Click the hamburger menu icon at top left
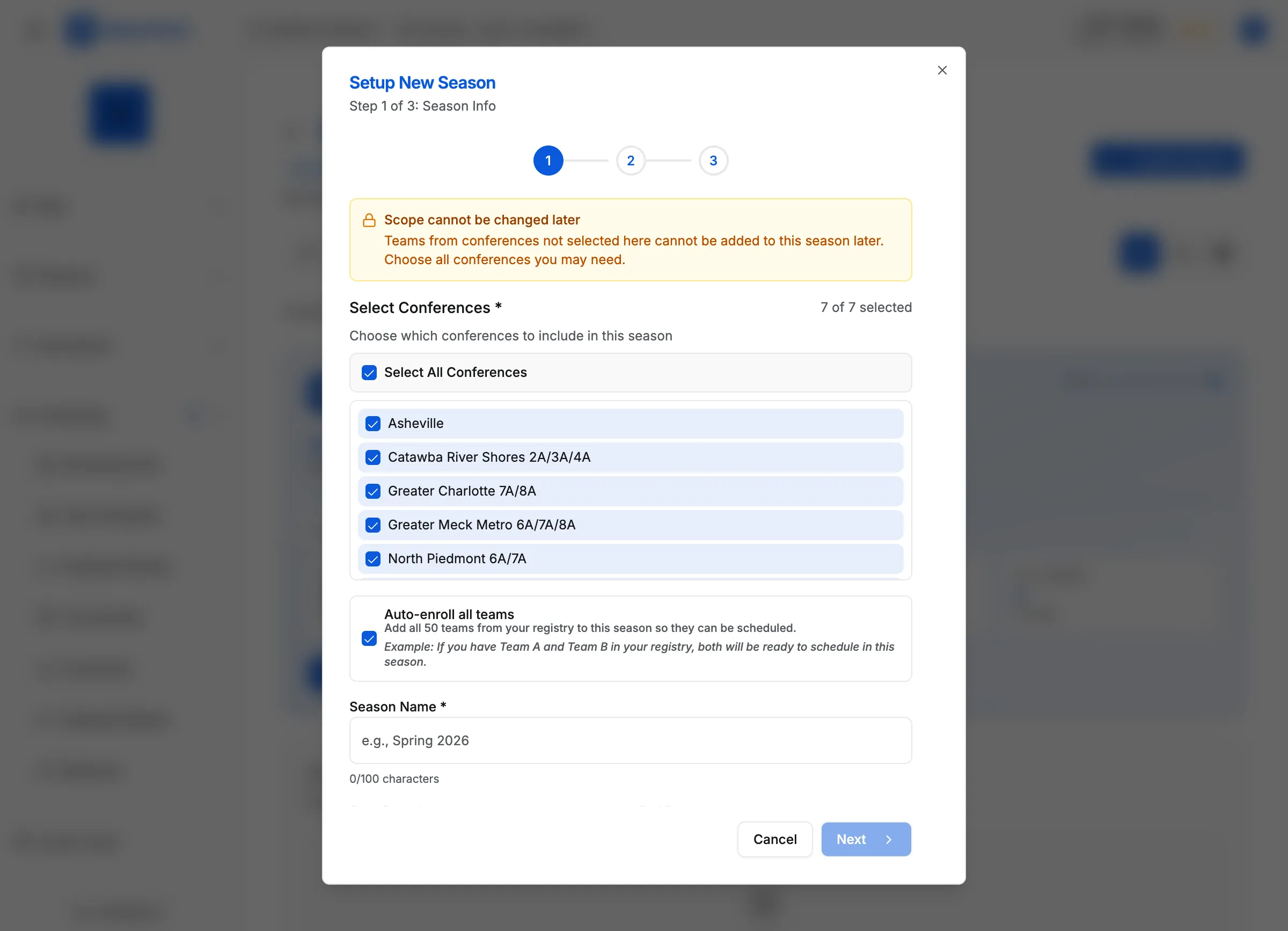 32,30
